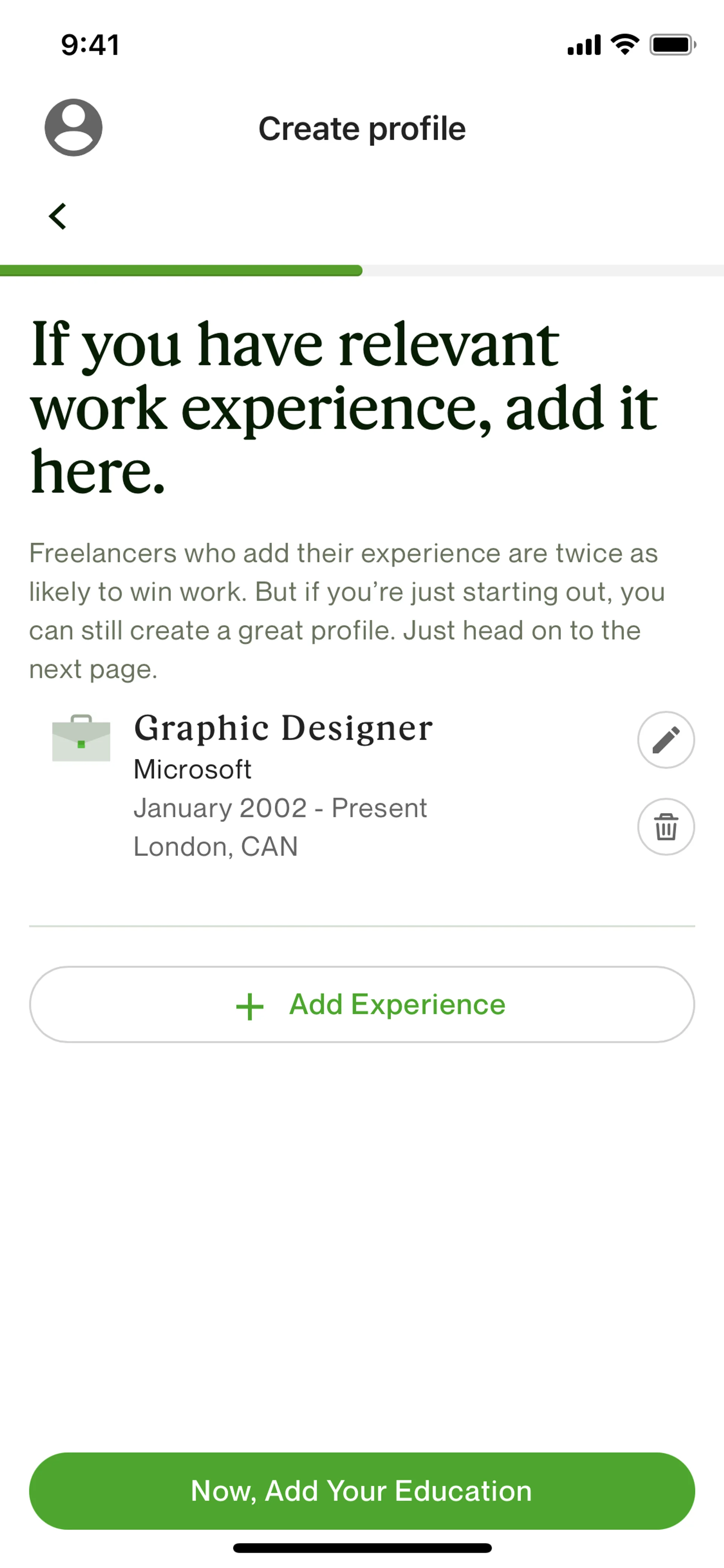724x1568 pixels.
Task: Click the green profile progress bar
Action: pos(181,270)
